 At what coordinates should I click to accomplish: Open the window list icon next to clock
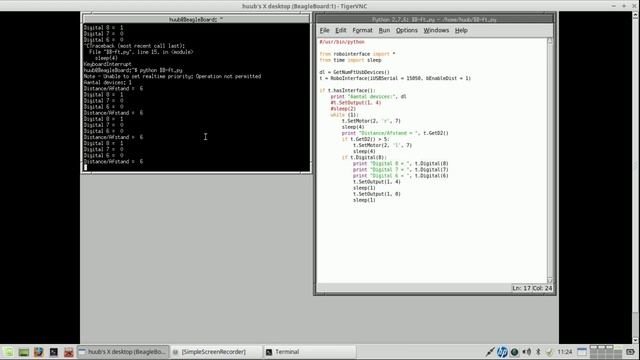[582, 352]
